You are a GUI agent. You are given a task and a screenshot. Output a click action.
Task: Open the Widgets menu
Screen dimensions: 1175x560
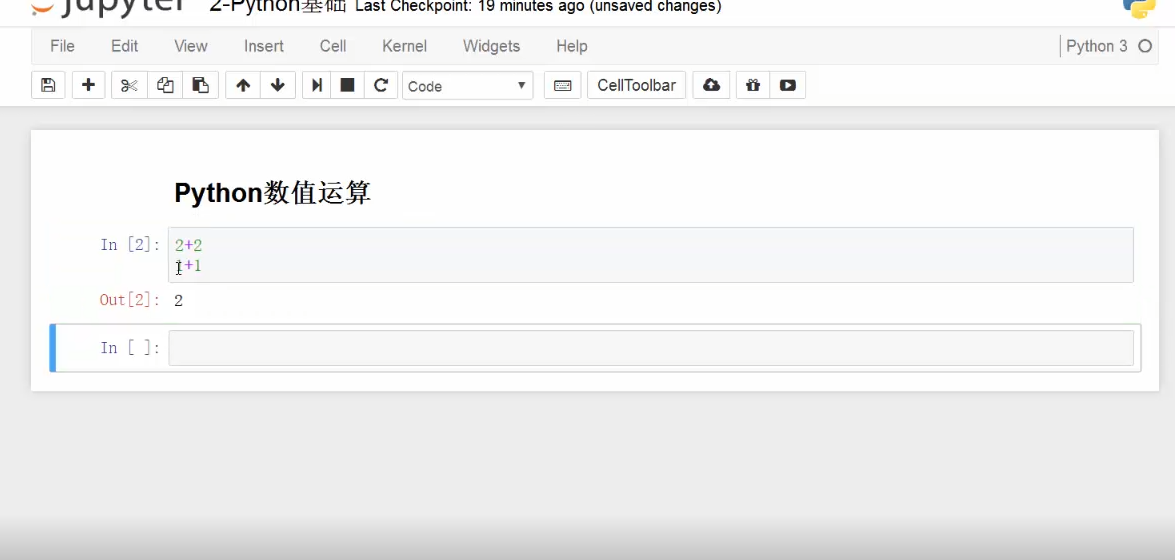click(x=491, y=46)
